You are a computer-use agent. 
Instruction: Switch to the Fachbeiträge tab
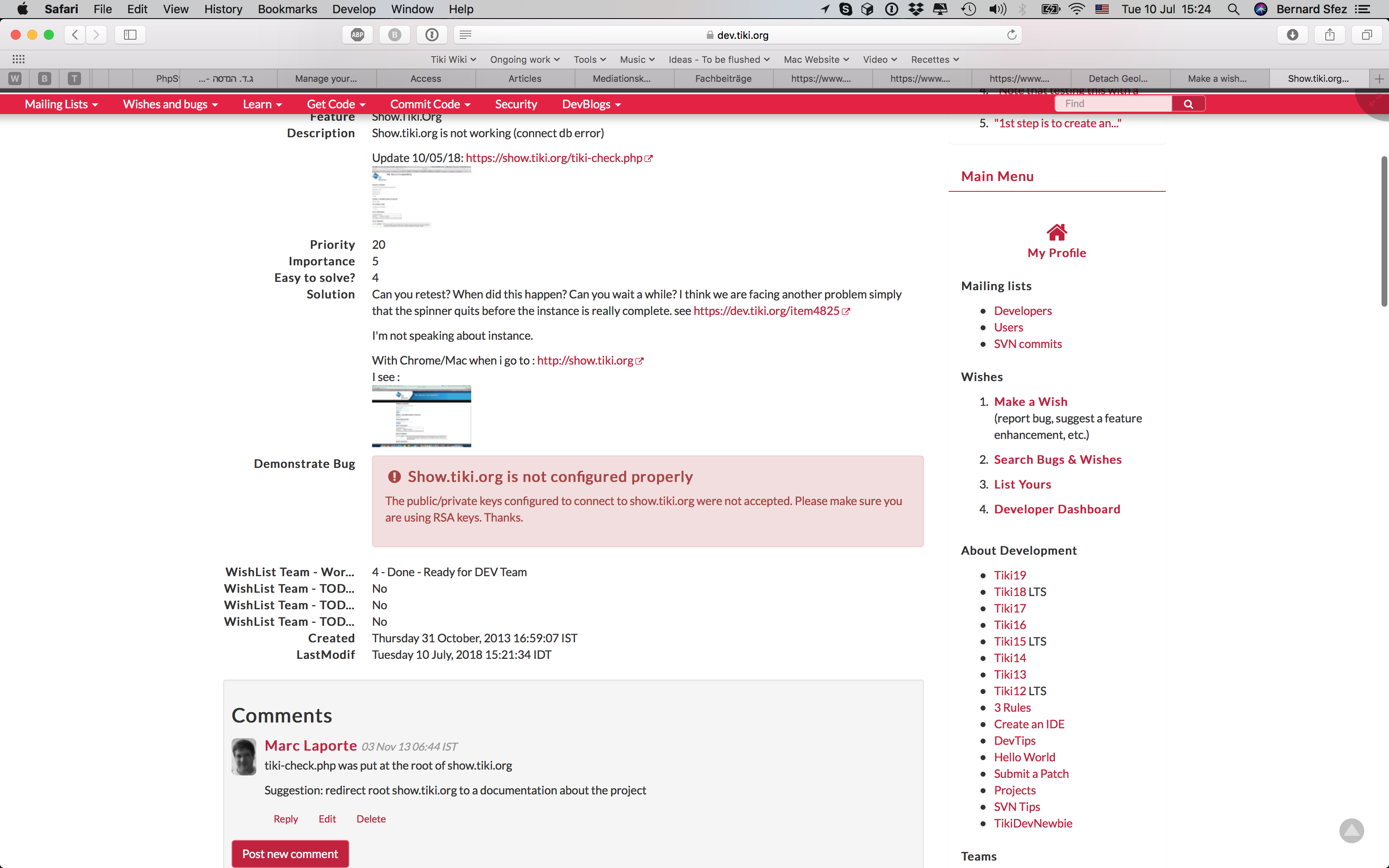tap(723, 79)
